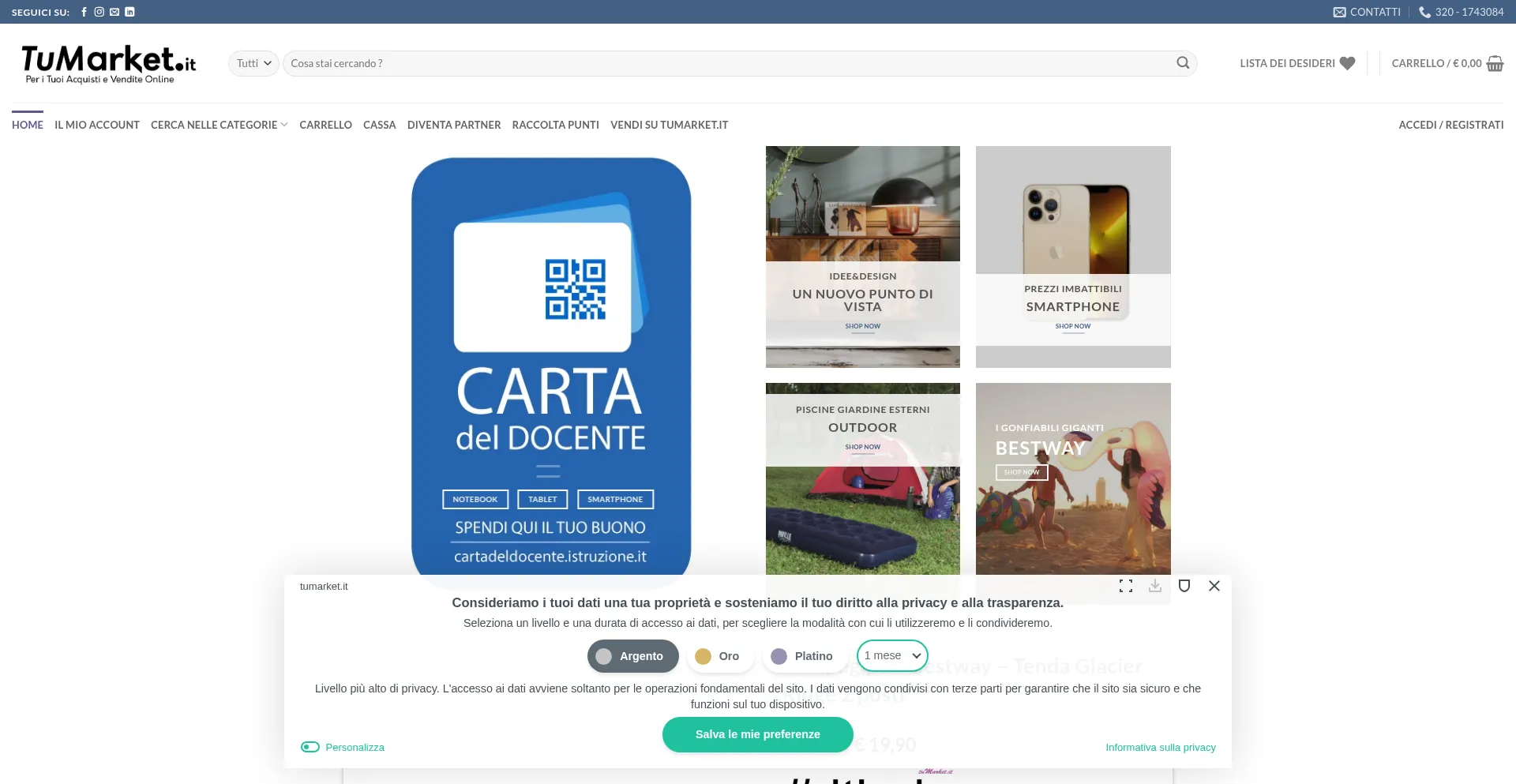Image resolution: width=1516 pixels, height=784 pixels.
Task: Click Shop Now under Prezzi imbattibili Smartphone
Action: click(1073, 326)
